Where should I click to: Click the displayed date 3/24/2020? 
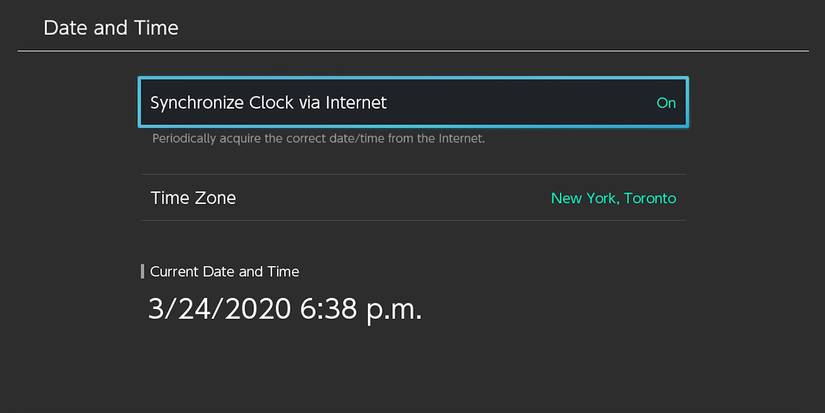[x=220, y=309]
